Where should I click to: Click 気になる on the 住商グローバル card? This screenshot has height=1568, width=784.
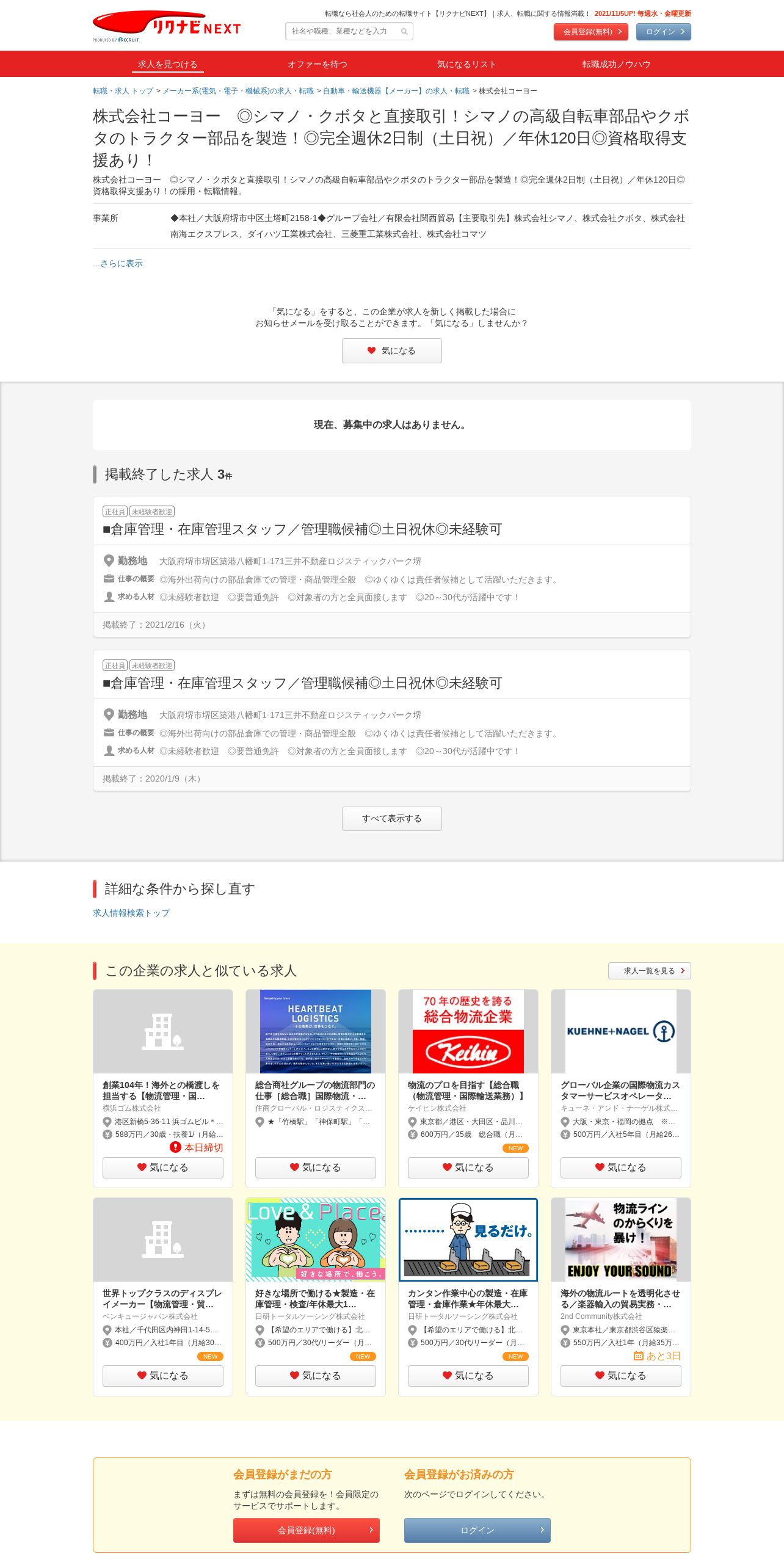[316, 1167]
